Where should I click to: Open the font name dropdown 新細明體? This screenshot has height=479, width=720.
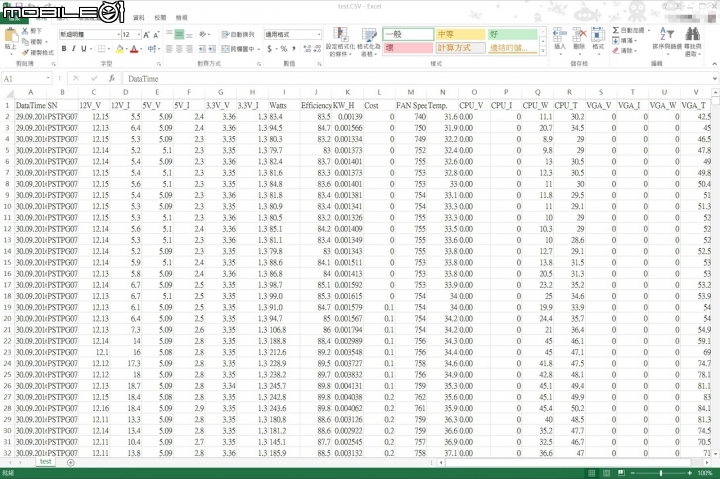[x=118, y=35]
